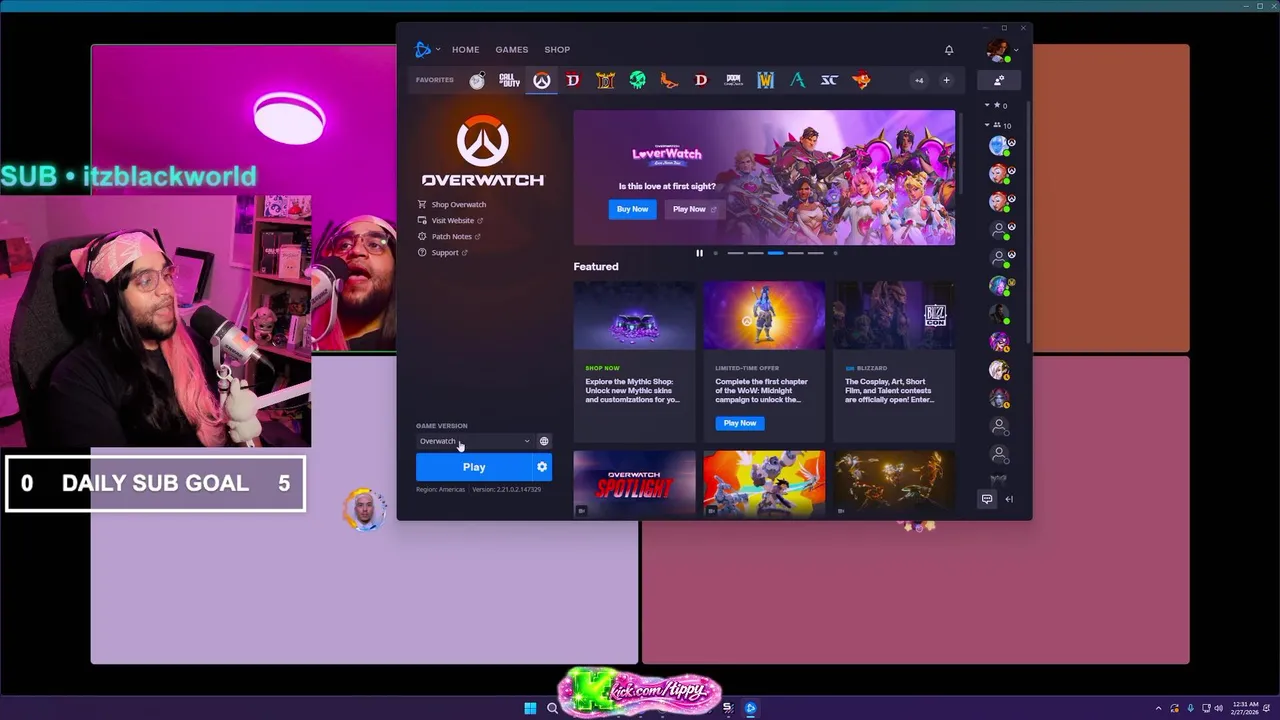Open the Patch Notes link
The height and width of the screenshot is (720, 1280).
(x=449, y=236)
